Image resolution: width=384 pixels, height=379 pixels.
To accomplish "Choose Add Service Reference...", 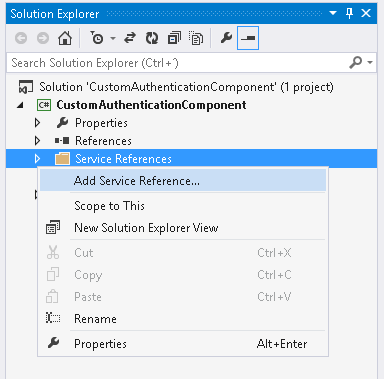I will pyautogui.click(x=183, y=181).
